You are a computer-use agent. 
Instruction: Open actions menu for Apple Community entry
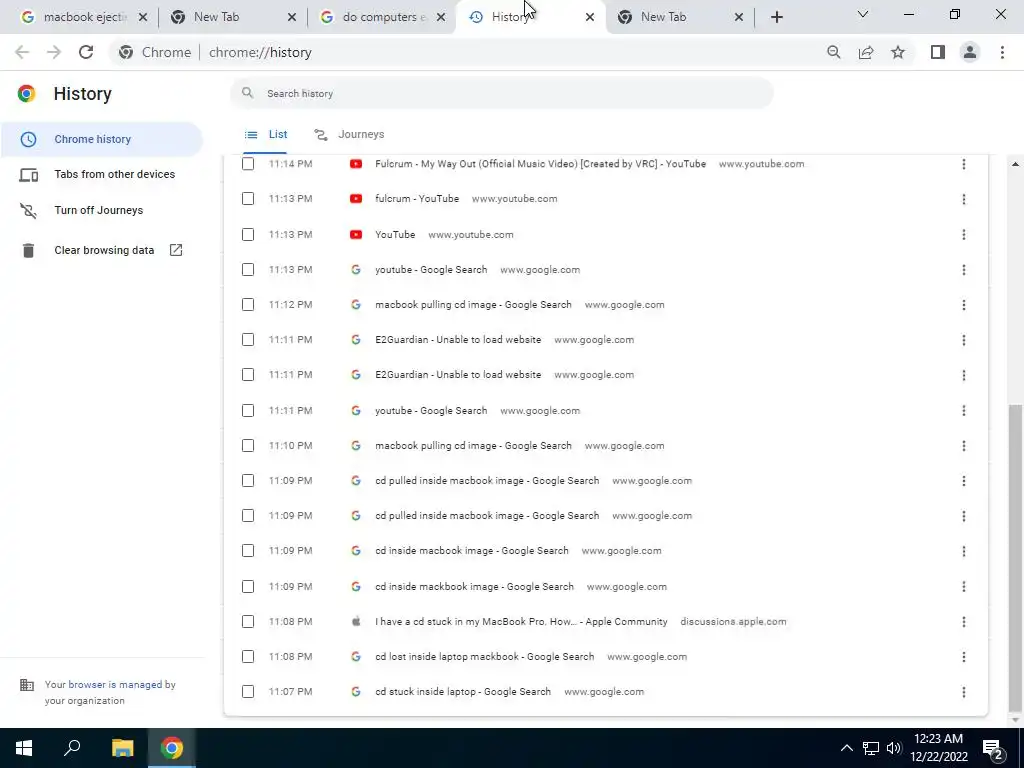(x=964, y=622)
